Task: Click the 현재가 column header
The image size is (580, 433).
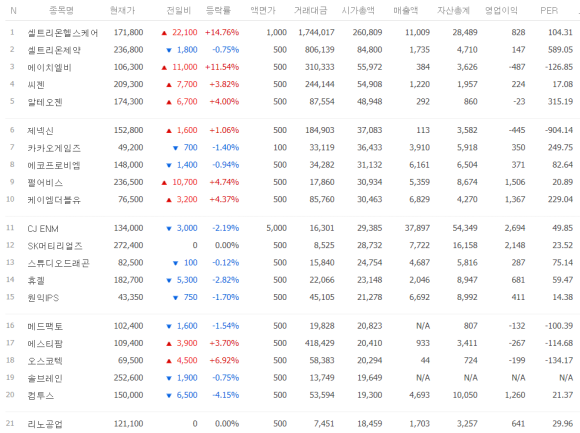Action: (122, 10)
